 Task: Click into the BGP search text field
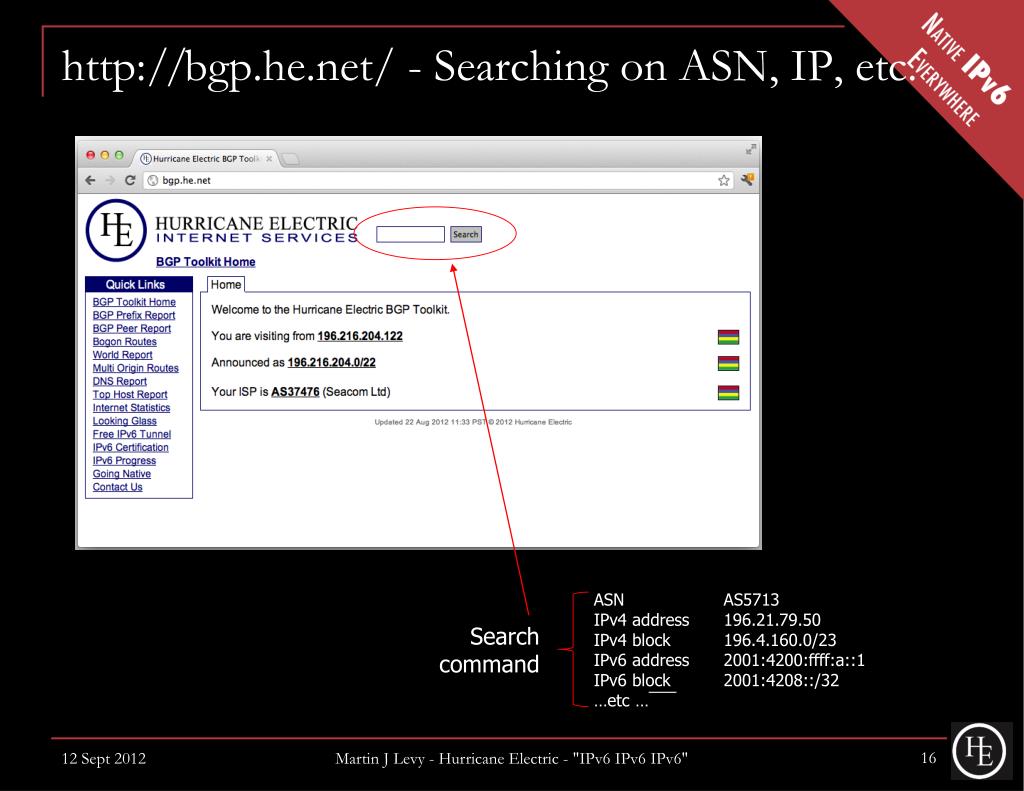[410, 234]
